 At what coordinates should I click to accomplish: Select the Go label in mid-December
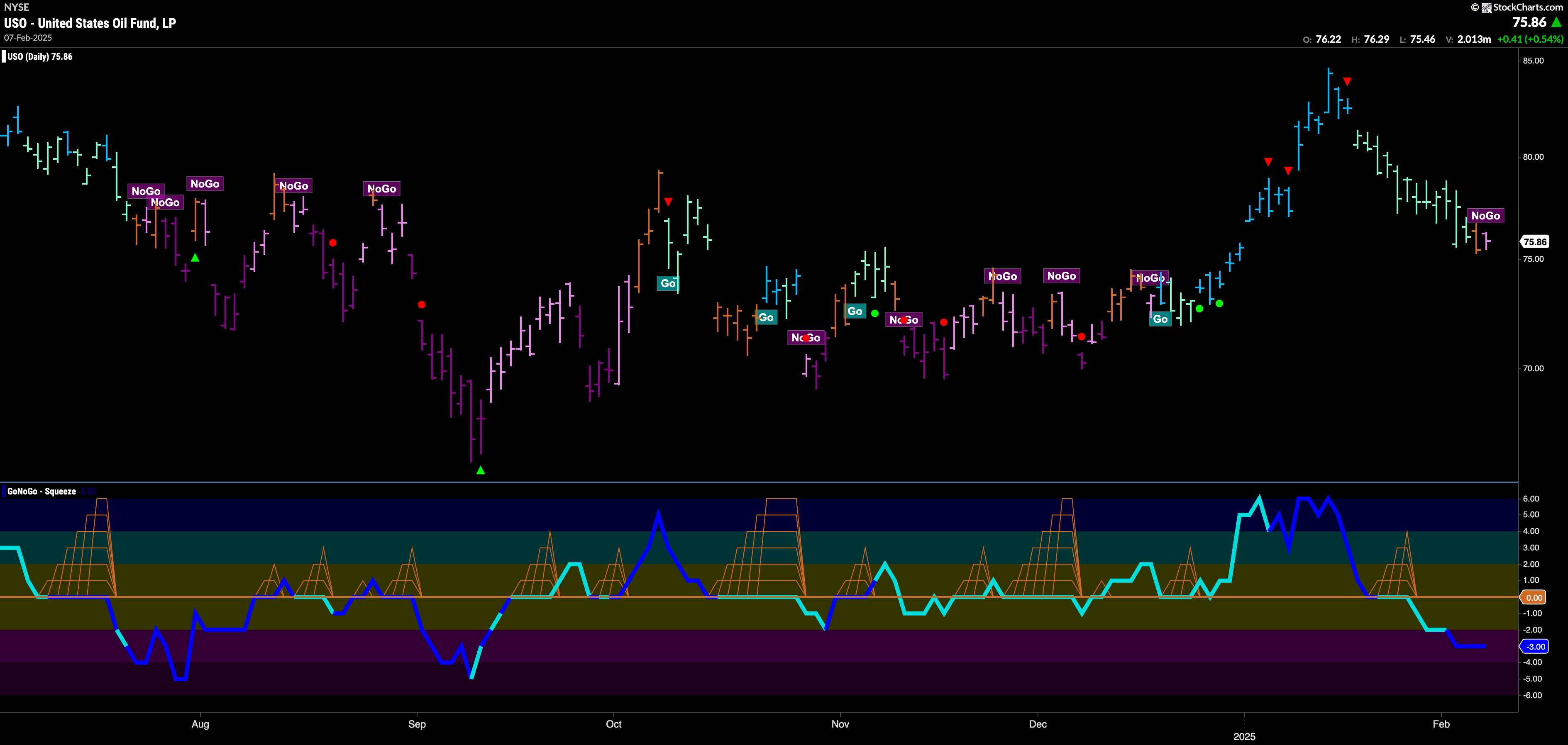(1160, 319)
